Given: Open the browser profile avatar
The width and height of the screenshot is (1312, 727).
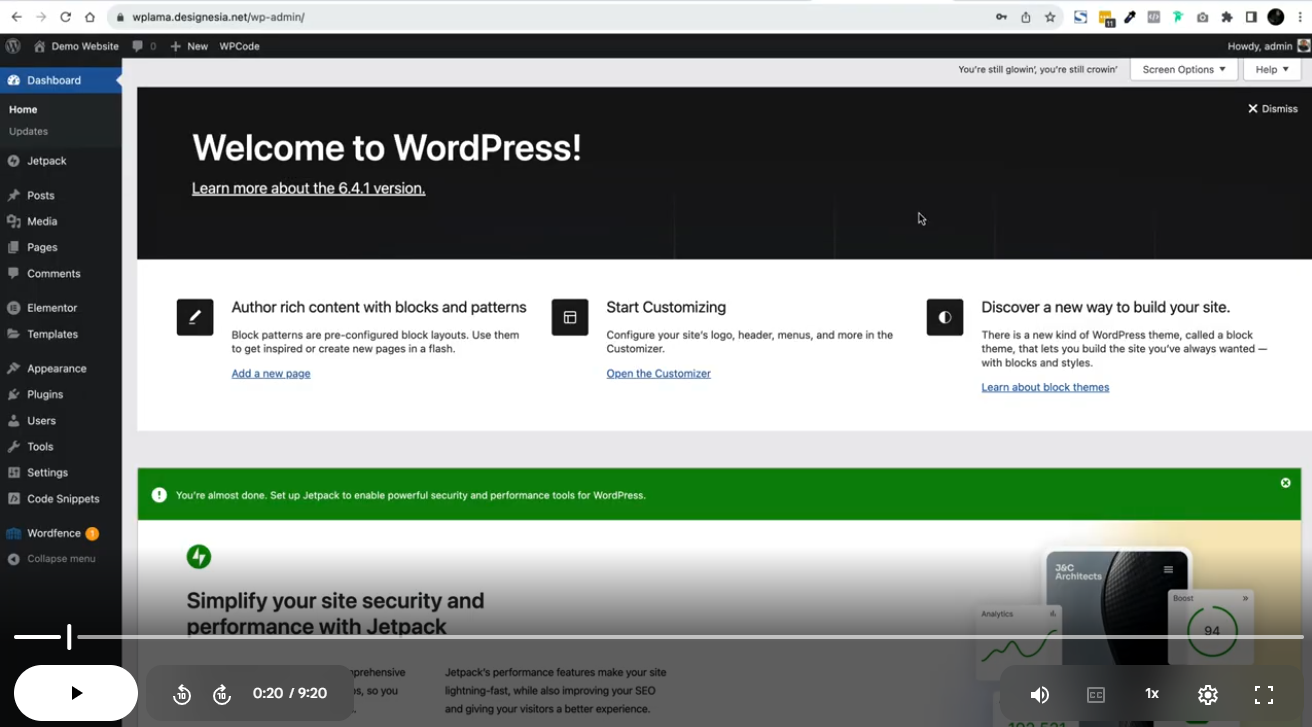Looking at the screenshot, I should pos(1276,17).
